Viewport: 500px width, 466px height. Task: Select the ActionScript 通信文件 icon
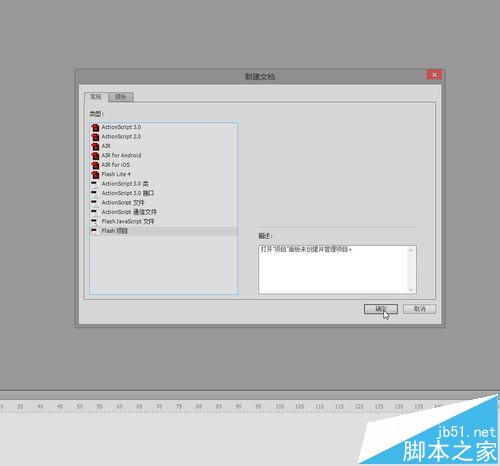click(95, 212)
